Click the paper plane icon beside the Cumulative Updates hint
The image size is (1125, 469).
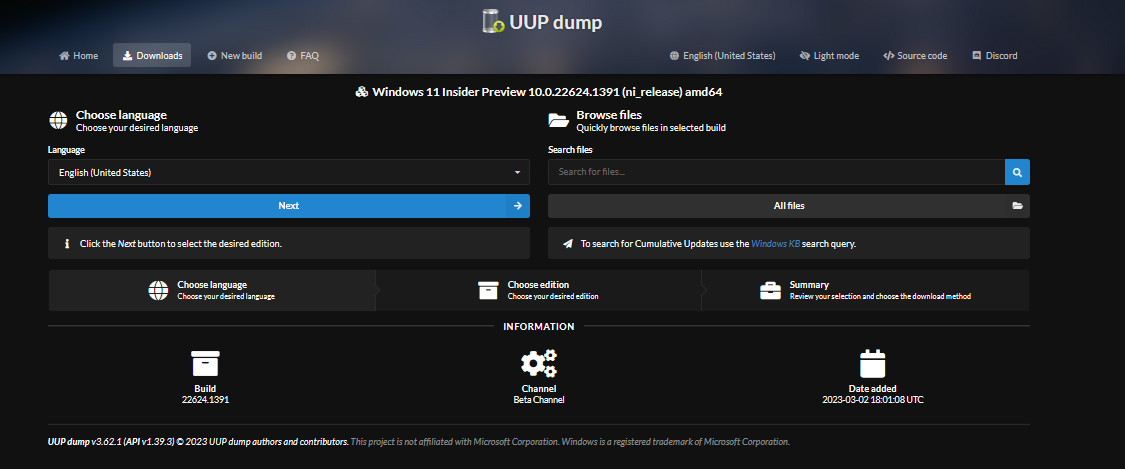(x=568, y=244)
